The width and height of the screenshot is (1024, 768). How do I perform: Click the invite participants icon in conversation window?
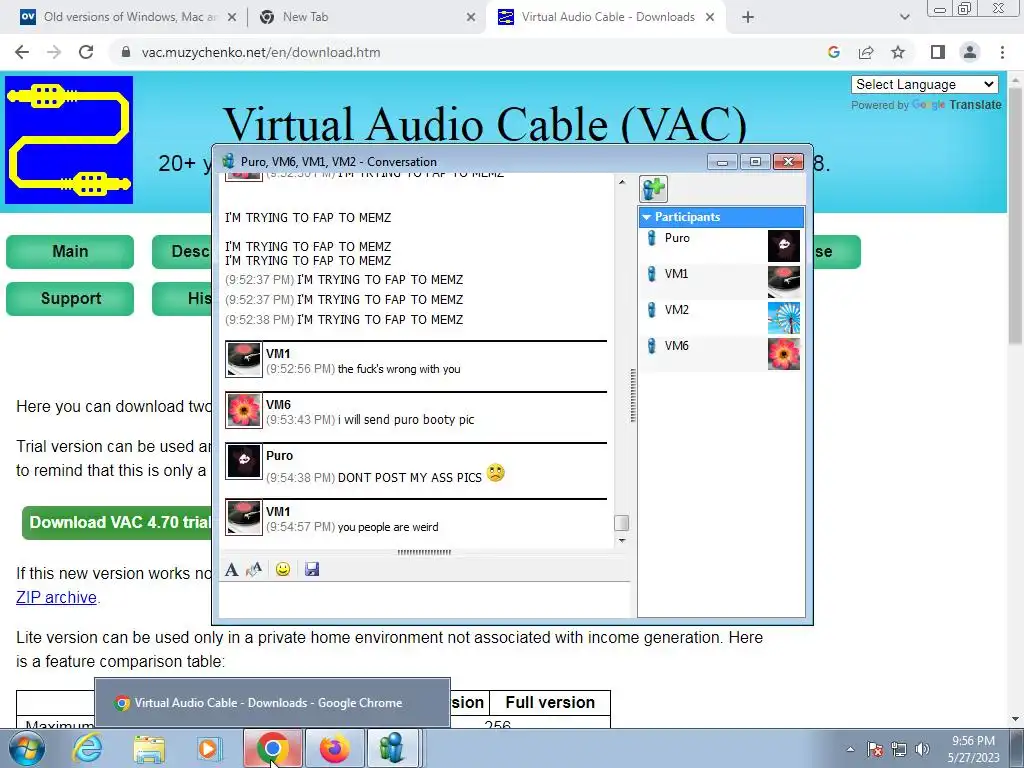point(653,189)
